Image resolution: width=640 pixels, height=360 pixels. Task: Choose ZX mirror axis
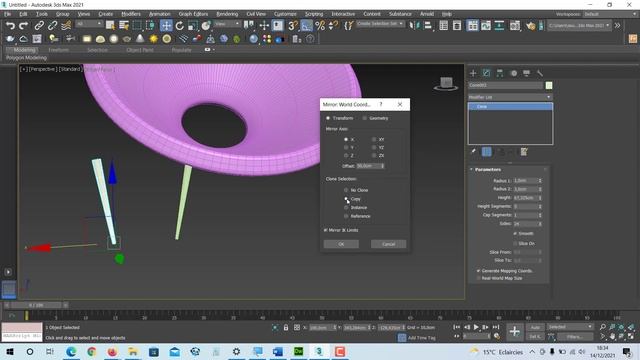click(x=374, y=156)
